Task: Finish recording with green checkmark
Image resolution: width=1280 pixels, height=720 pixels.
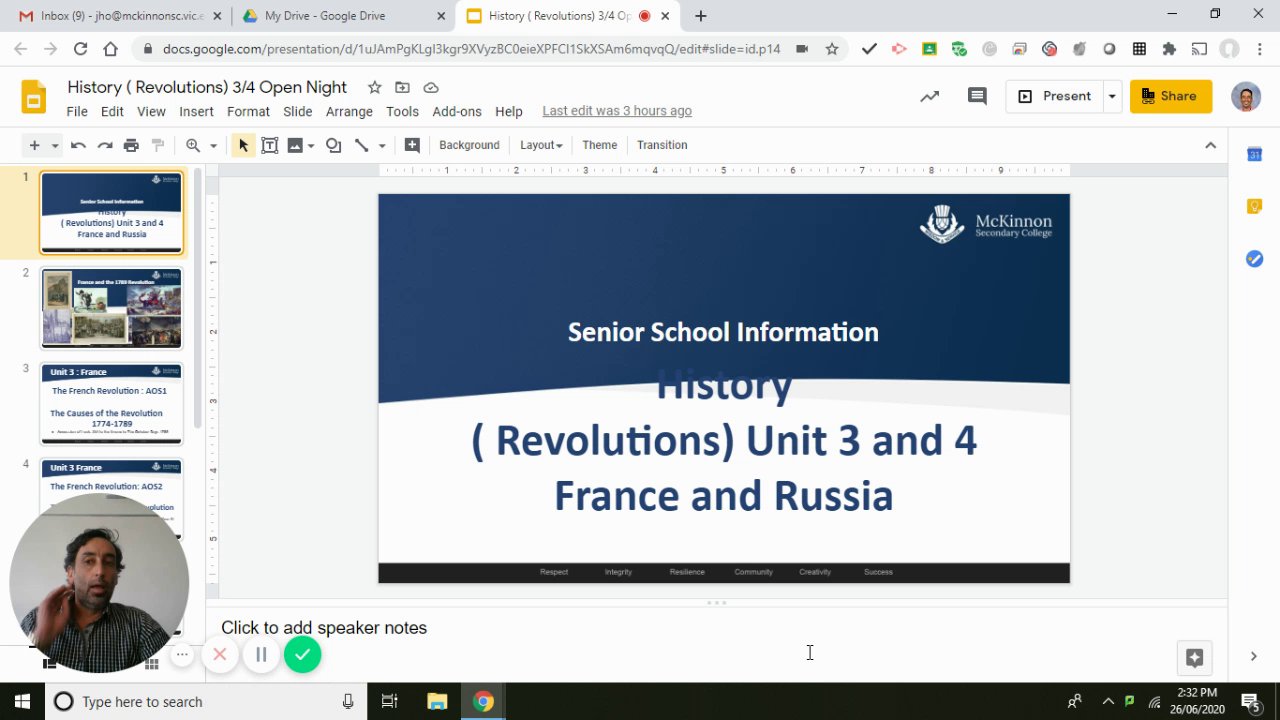Action: (x=302, y=655)
